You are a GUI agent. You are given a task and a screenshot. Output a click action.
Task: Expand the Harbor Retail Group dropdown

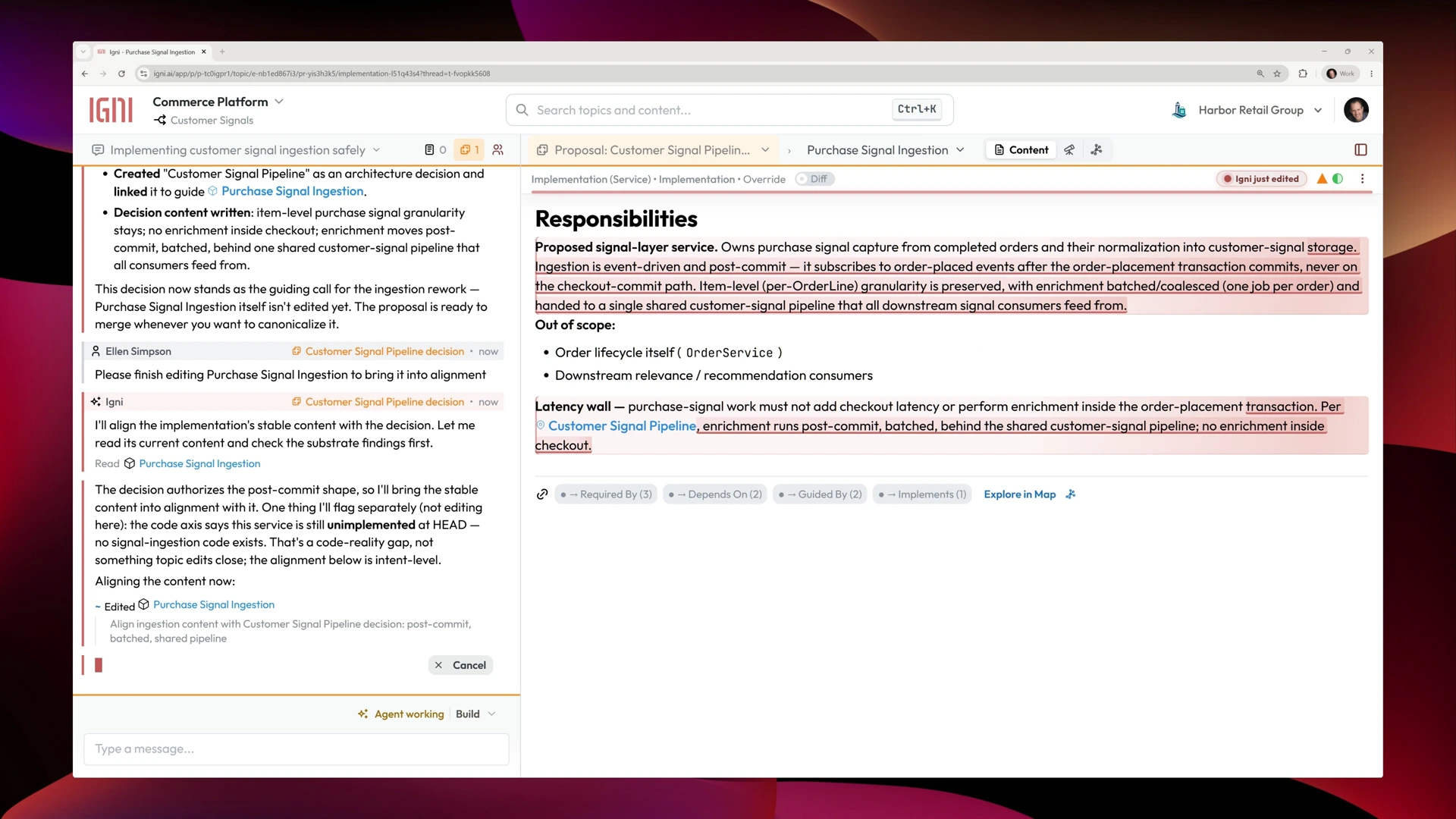tap(1318, 110)
